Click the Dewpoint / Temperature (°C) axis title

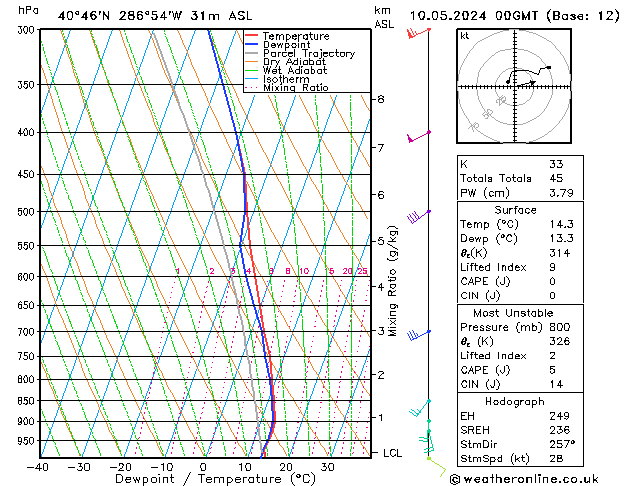[215, 479]
